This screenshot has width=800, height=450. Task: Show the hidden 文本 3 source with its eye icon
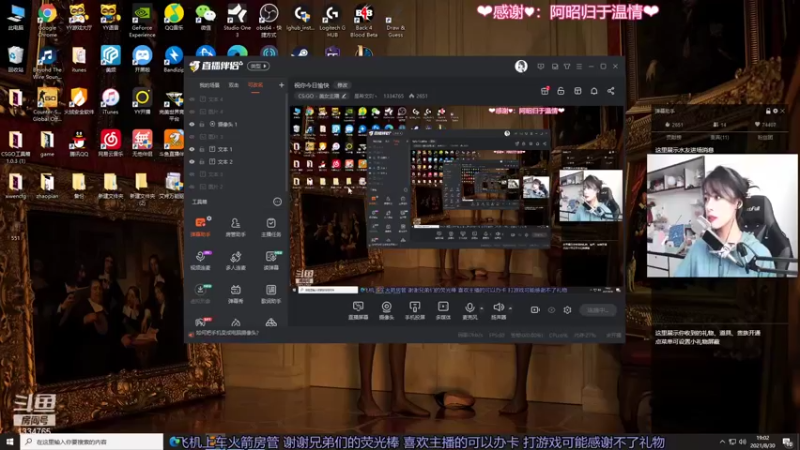pos(192,174)
